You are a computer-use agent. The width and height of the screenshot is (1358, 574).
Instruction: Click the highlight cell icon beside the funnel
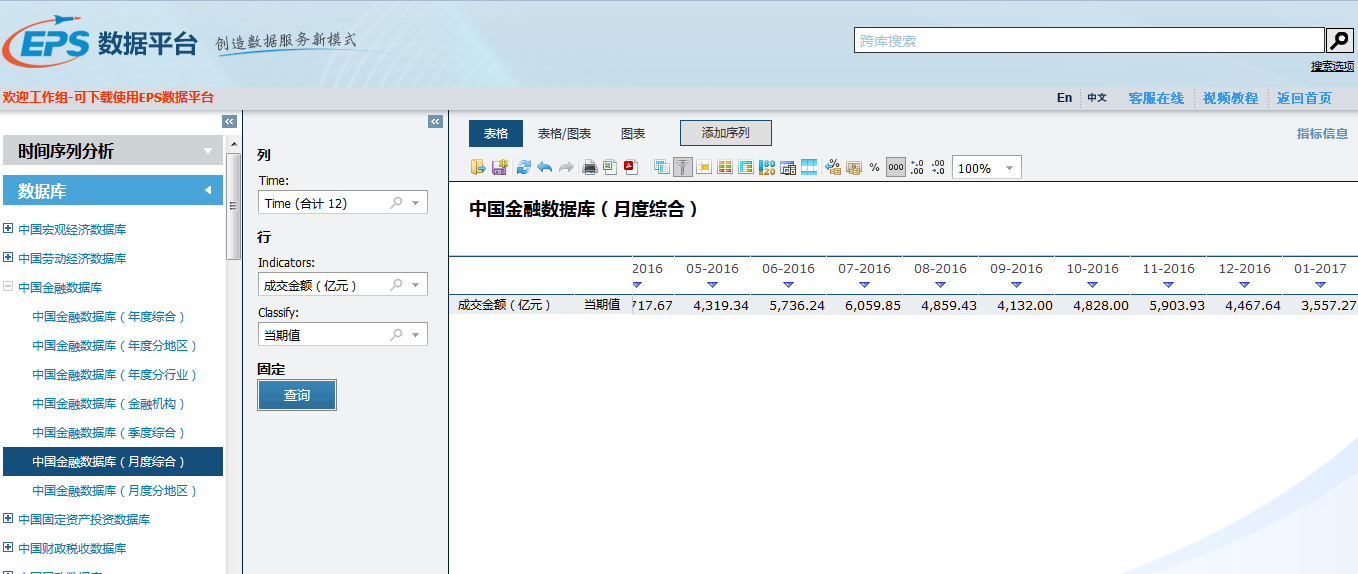pyautogui.click(x=704, y=167)
